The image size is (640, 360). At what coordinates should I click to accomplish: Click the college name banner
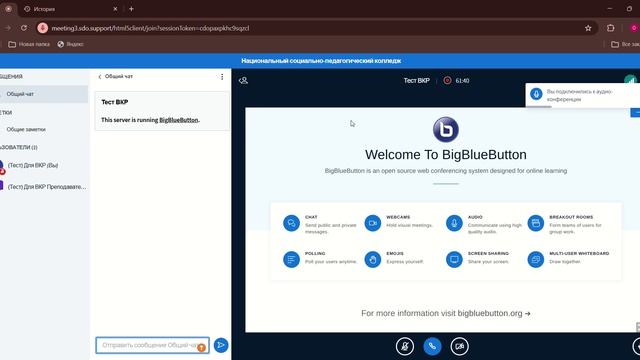[x=321, y=61]
